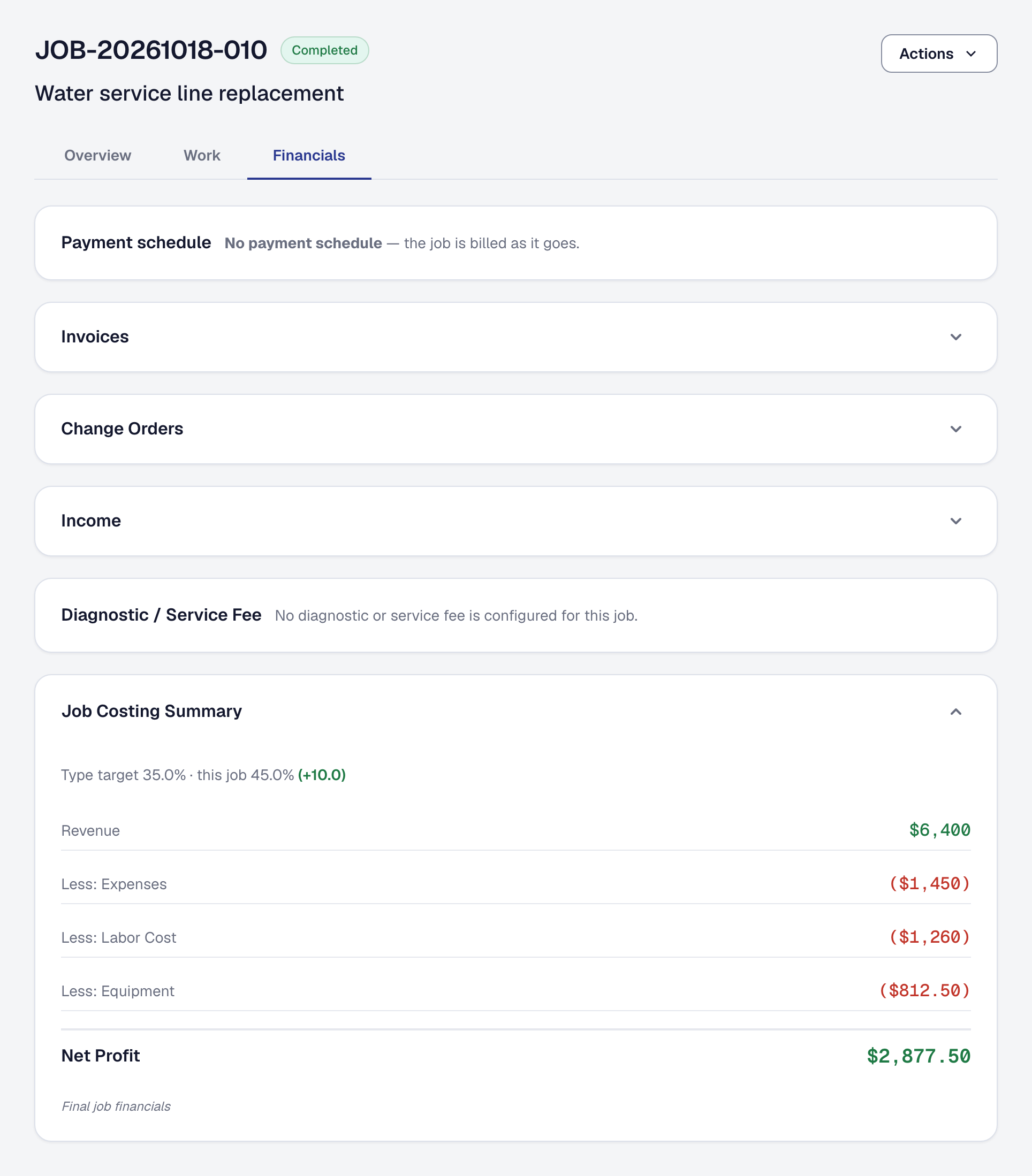Click the Change Orders heading
Screen dimensions: 1032x1176
tap(122, 429)
